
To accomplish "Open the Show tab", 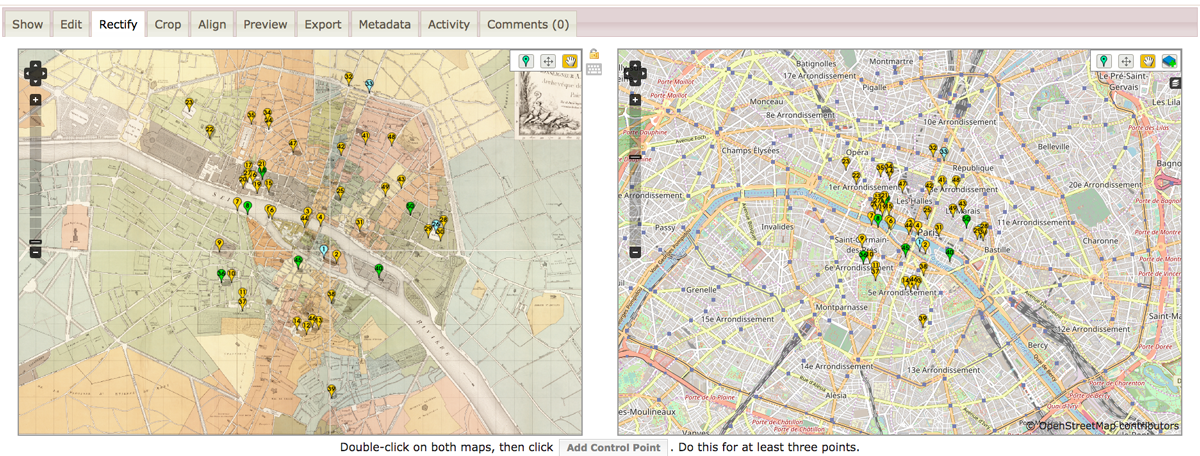I will point(28,24).
